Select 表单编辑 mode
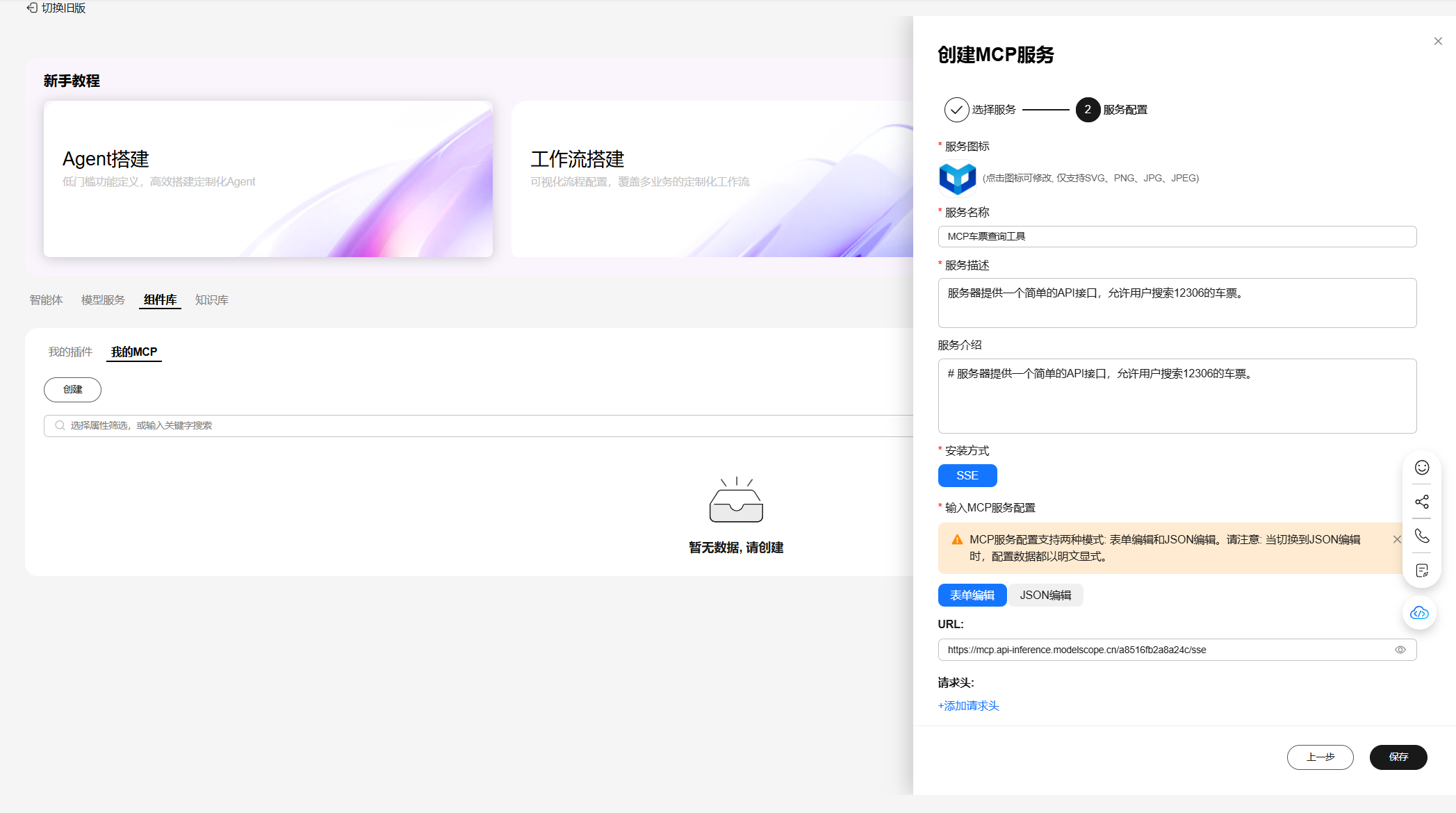This screenshot has height=813, width=1456. (x=972, y=596)
